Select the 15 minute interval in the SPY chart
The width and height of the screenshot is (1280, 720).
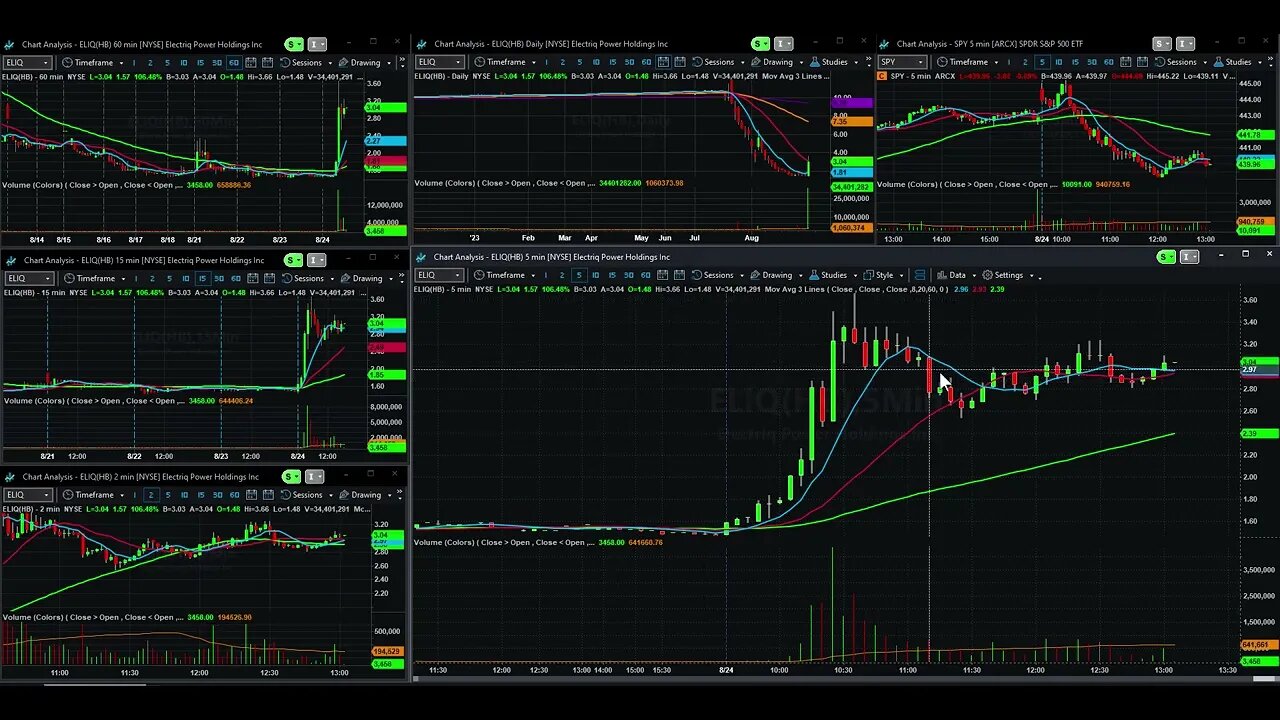pos(1075,62)
